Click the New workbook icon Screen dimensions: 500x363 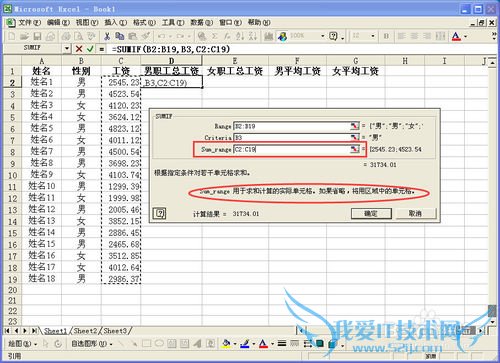coord(11,36)
